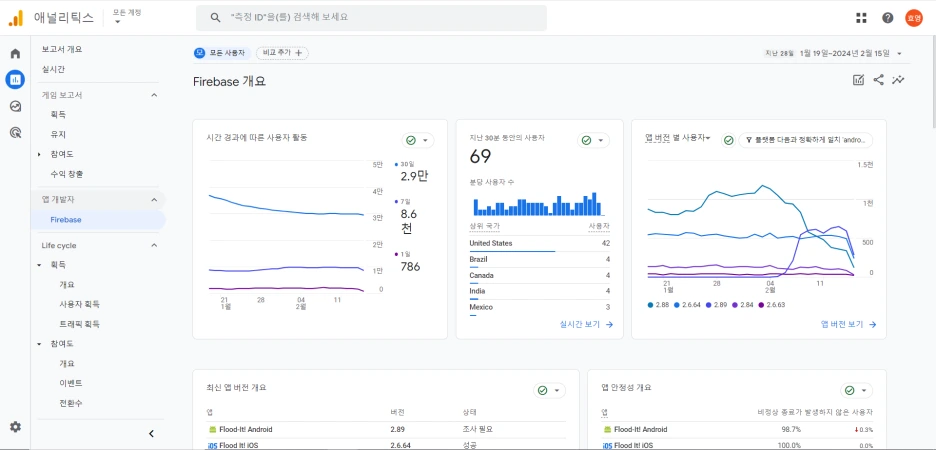Open 사용자 획득 report
Screen dimensions: 936x450
point(79,304)
